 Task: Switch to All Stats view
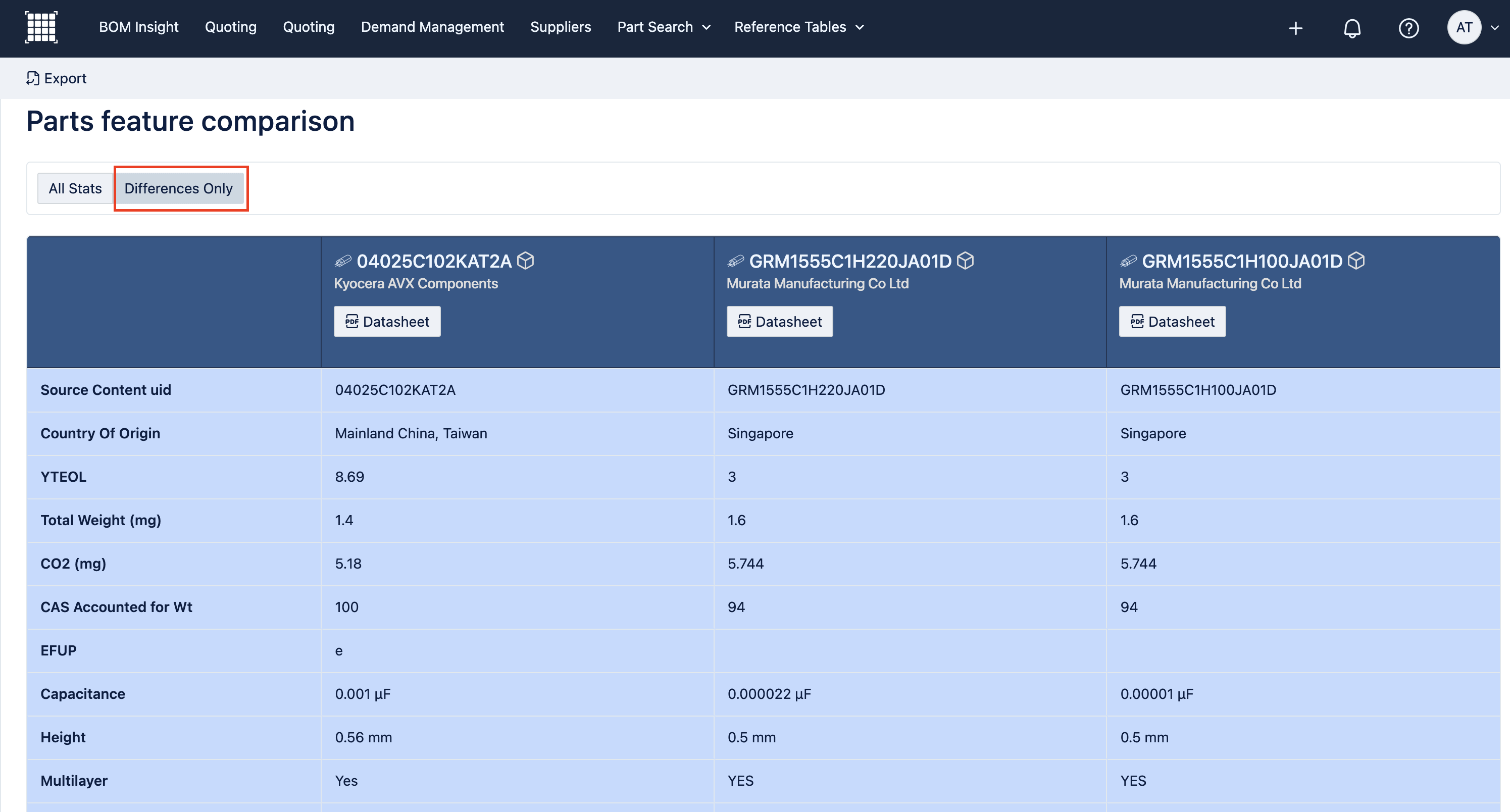tap(75, 188)
